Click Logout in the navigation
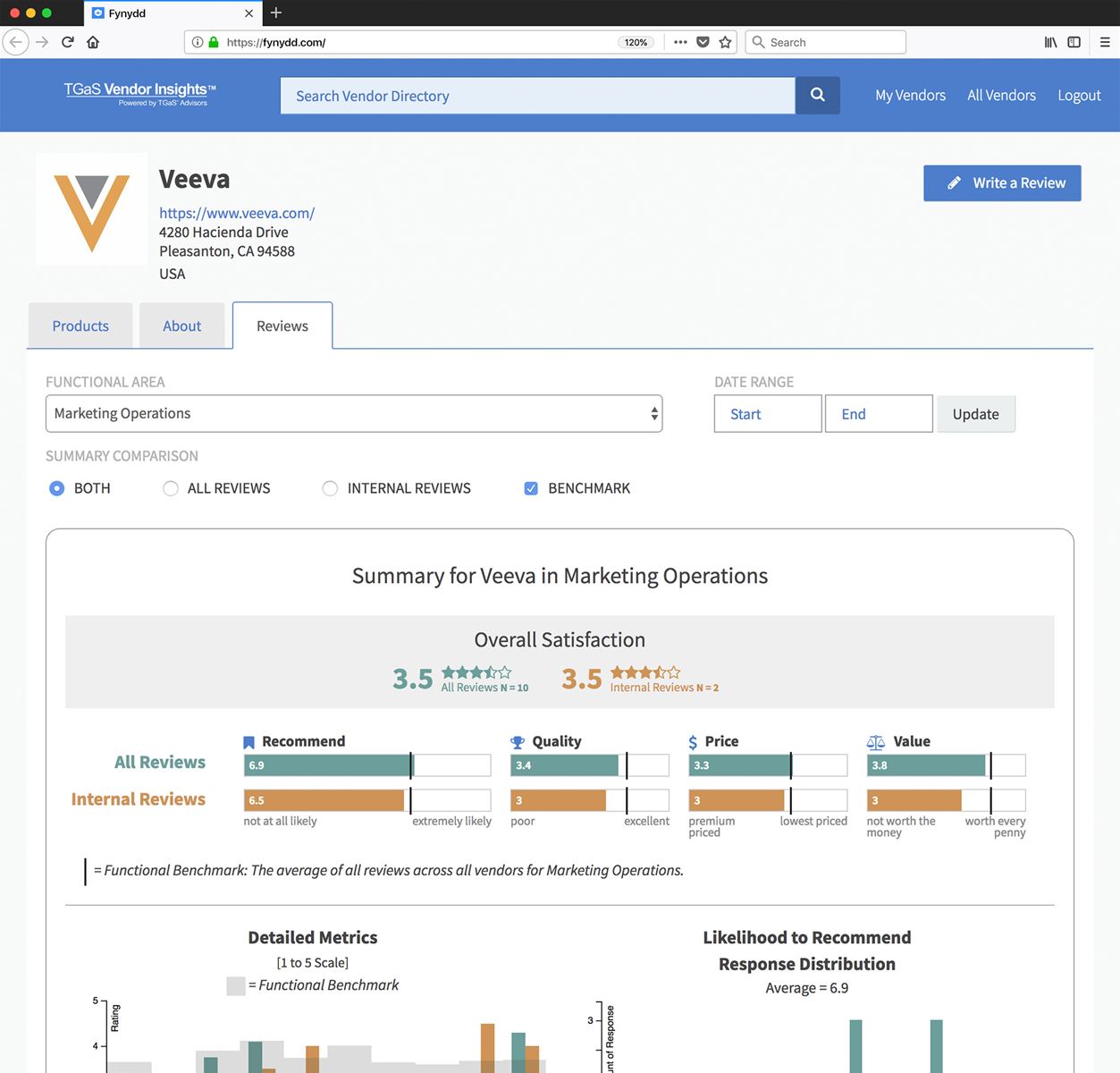This screenshot has width=1120, height=1073. tap(1079, 95)
